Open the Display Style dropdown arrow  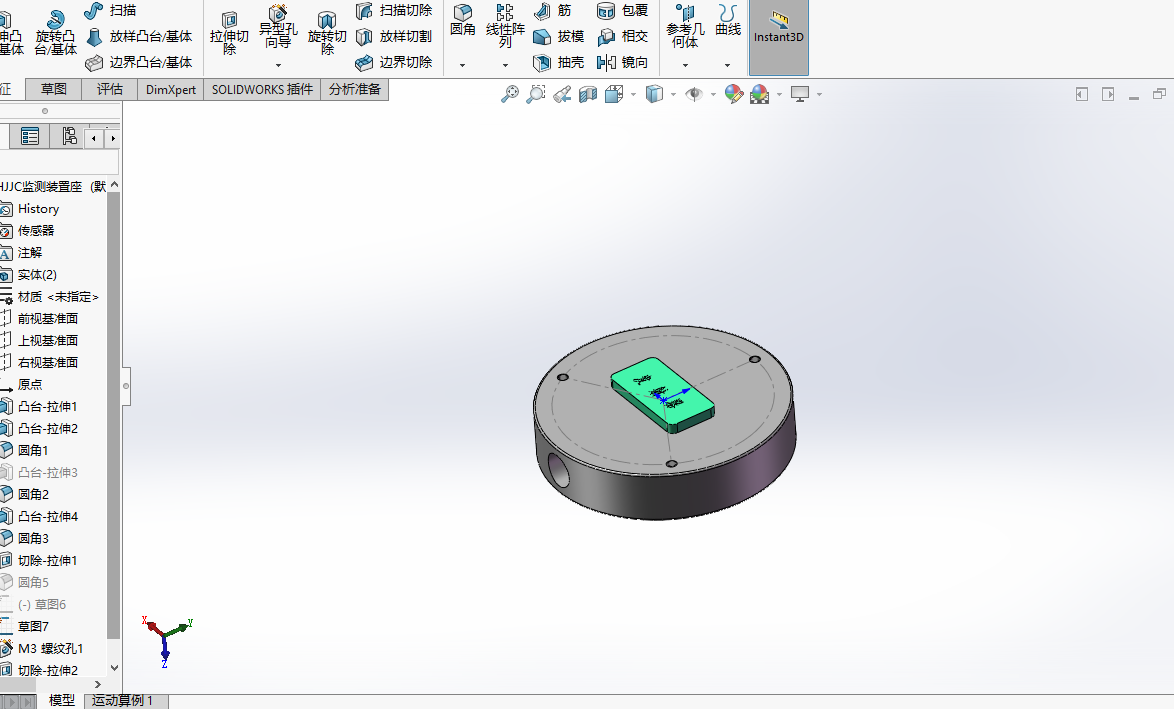point(673,94)
